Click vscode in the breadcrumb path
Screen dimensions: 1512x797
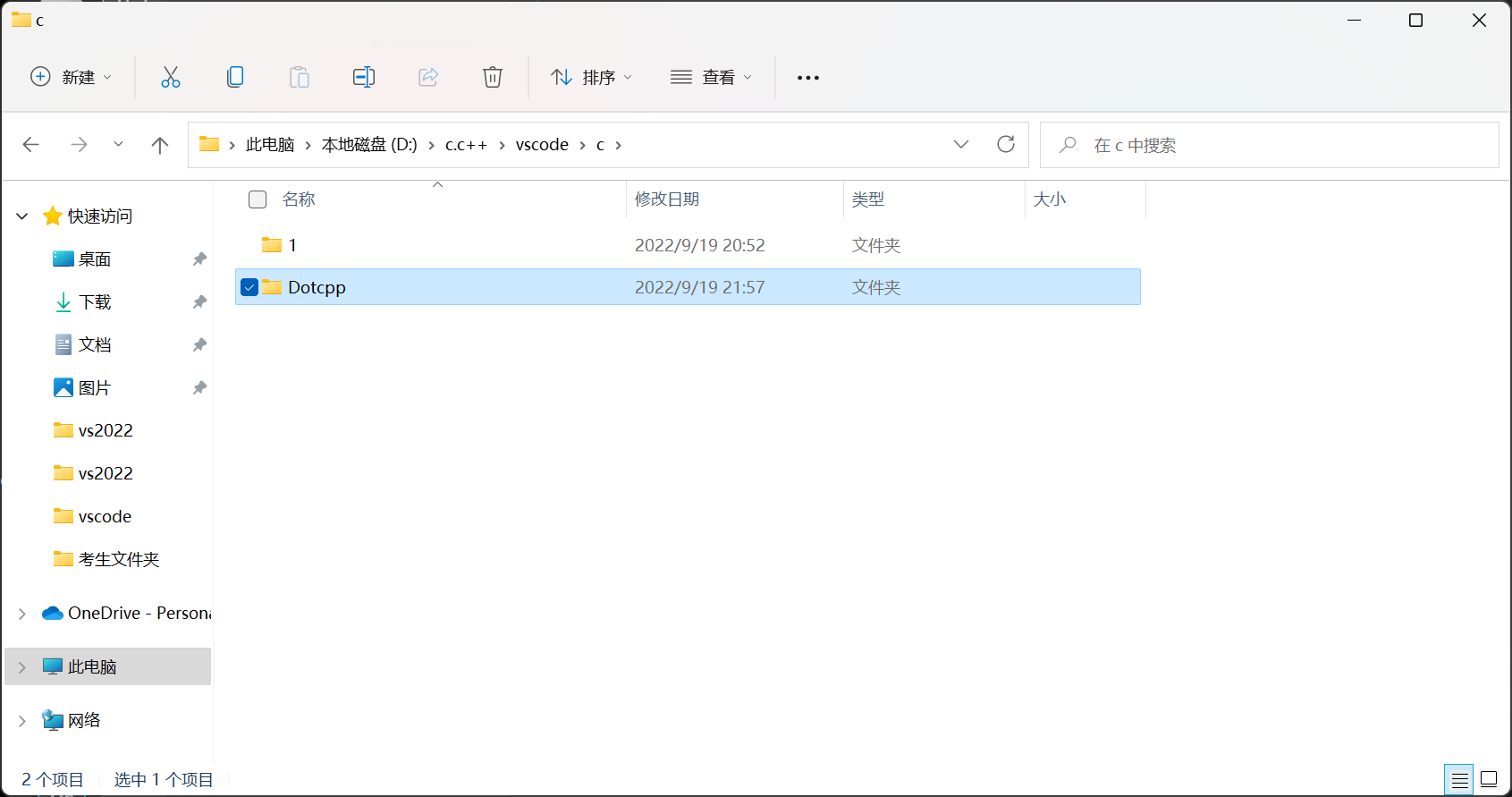point(542,145)
